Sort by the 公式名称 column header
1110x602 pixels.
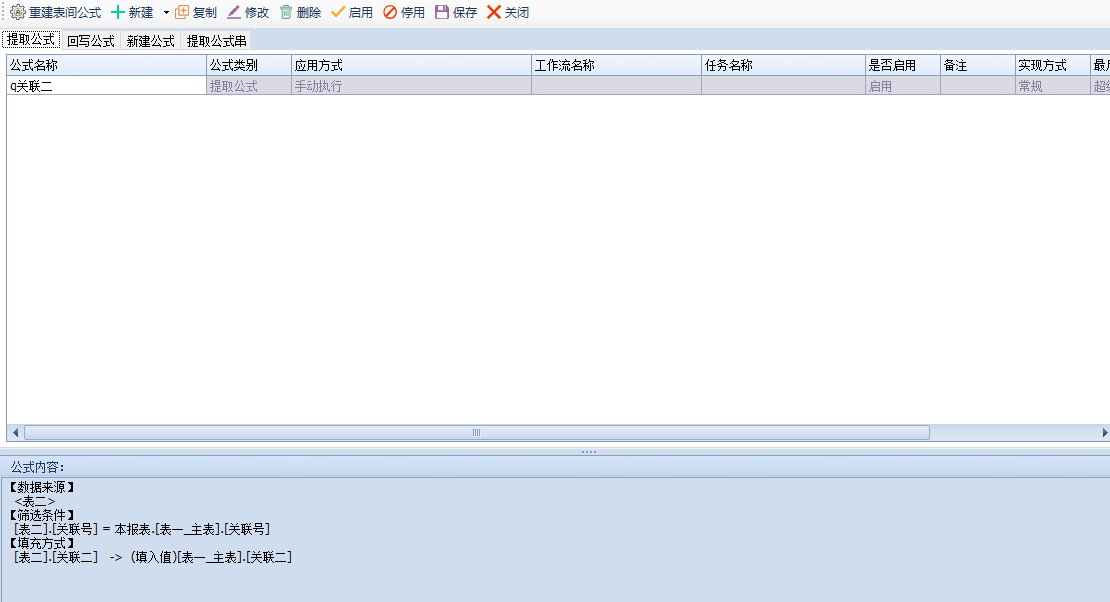105,65
